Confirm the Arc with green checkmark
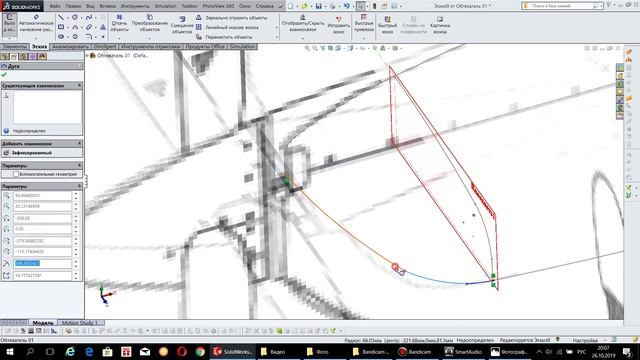 point(4,75)
